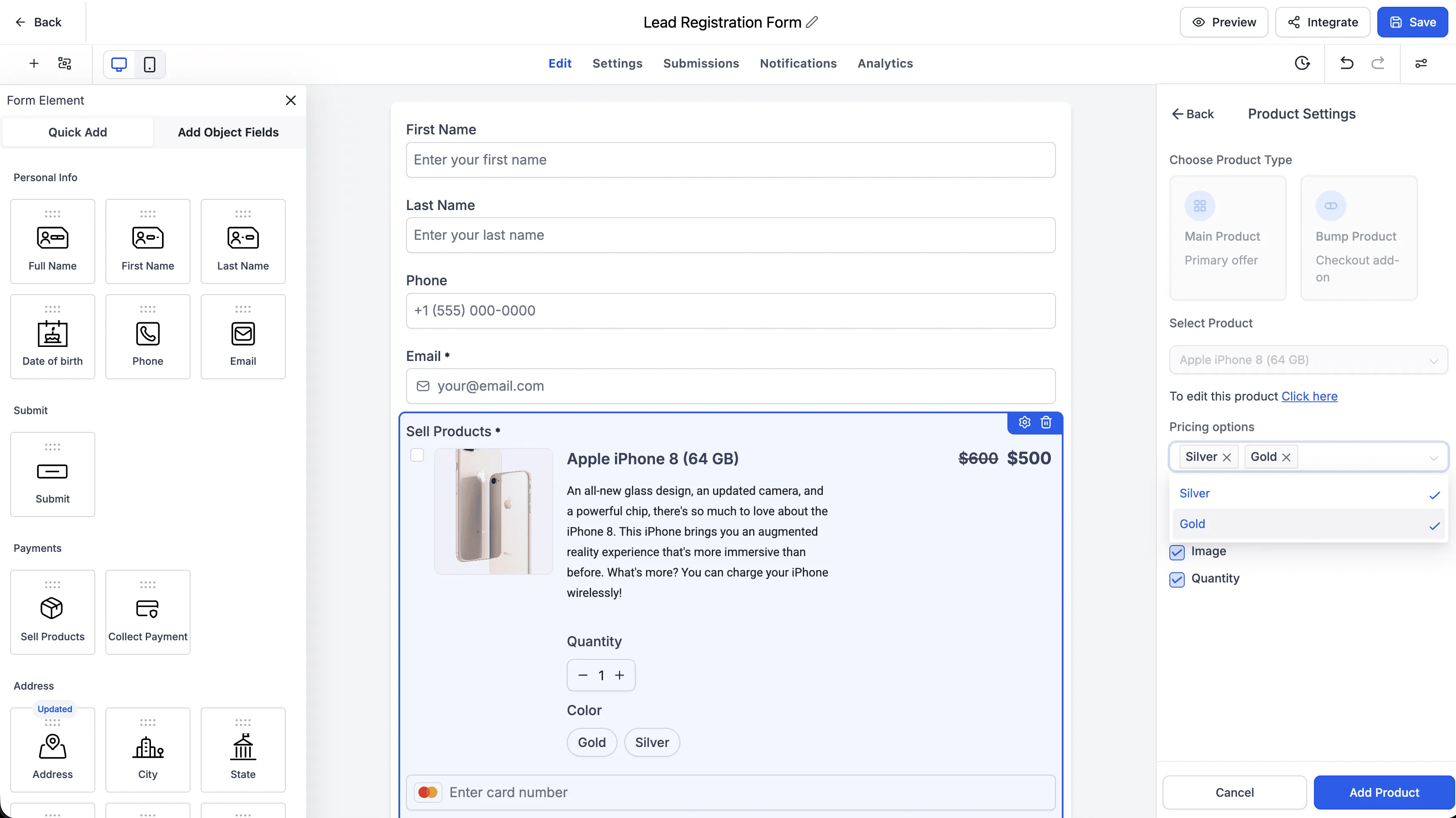The height and width of the screenshot is (818, 1456).
Task: Add the Collect Payment element
Action: (x=148, y=612)
